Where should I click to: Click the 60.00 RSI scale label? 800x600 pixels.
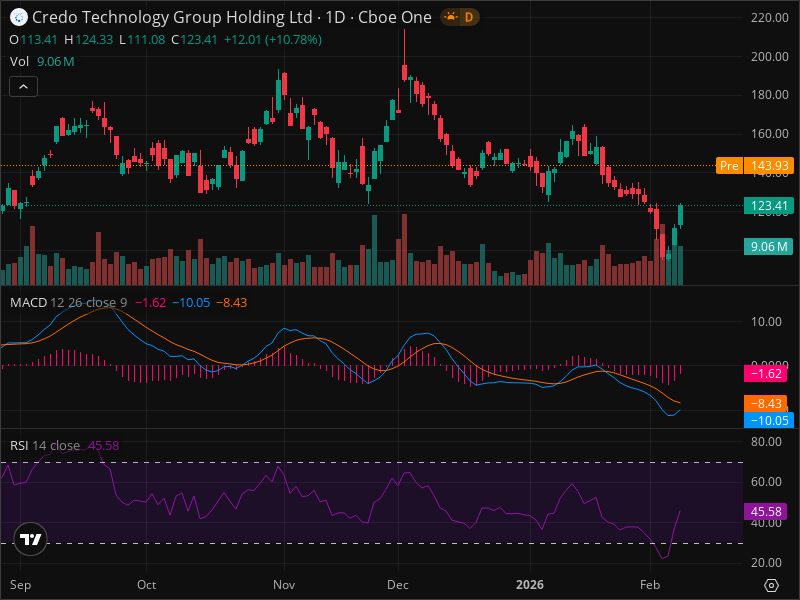coord(766,482)
